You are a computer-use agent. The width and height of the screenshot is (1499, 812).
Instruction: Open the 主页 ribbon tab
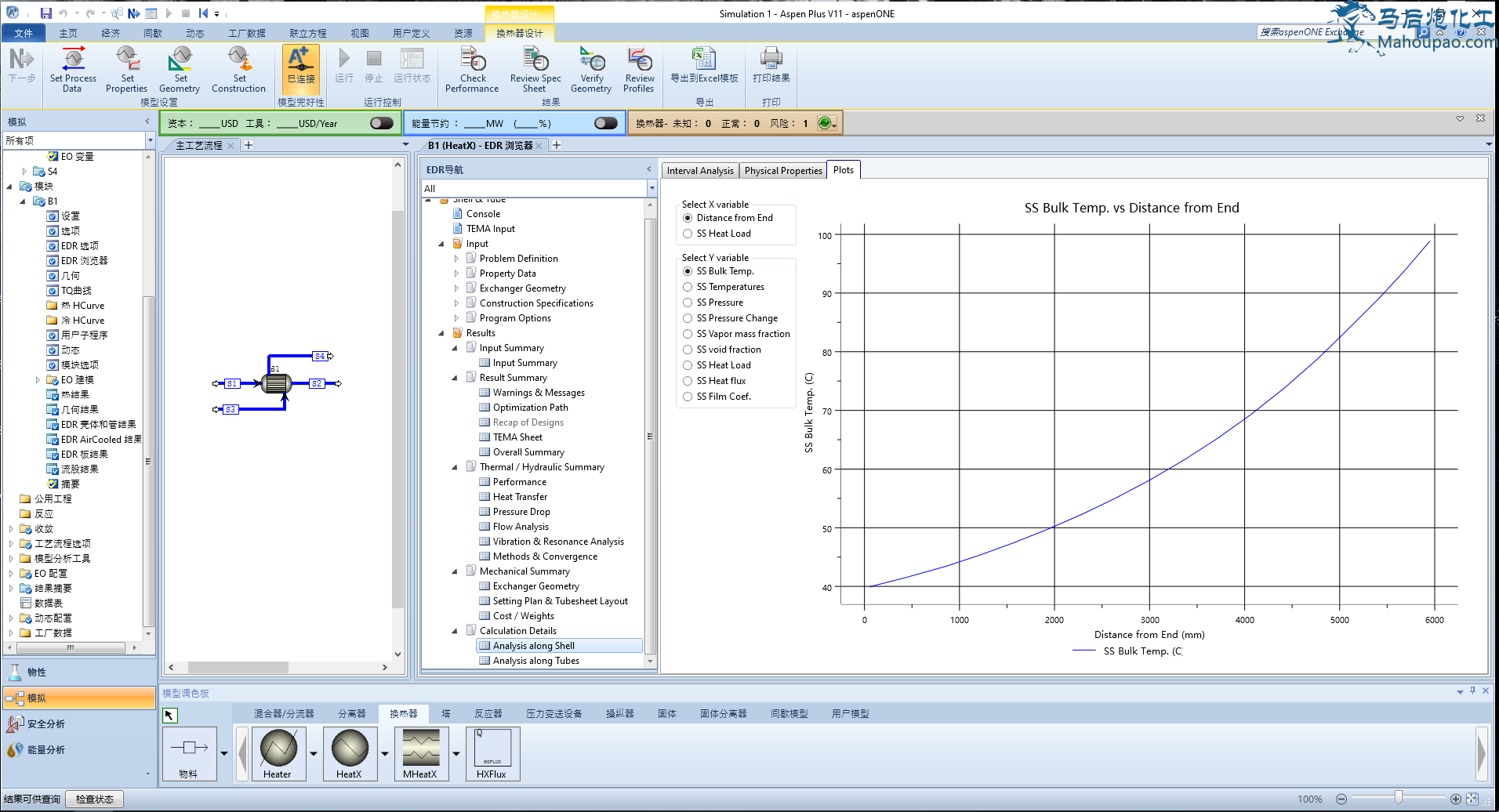tap(68, 33)
